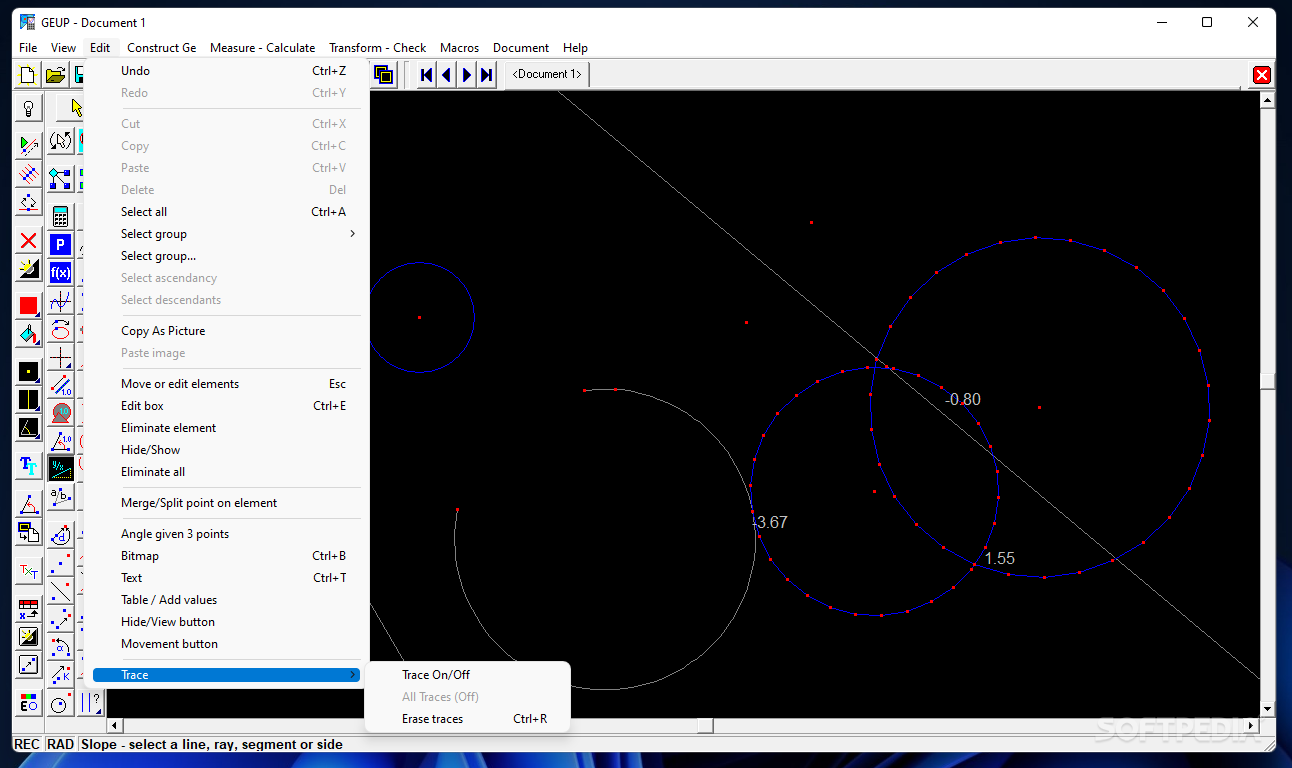Image resolution: width=1292 pixels, height=768 pixels.
Task: Toggle REC indicator in status bar
Action: pos(27,744)
